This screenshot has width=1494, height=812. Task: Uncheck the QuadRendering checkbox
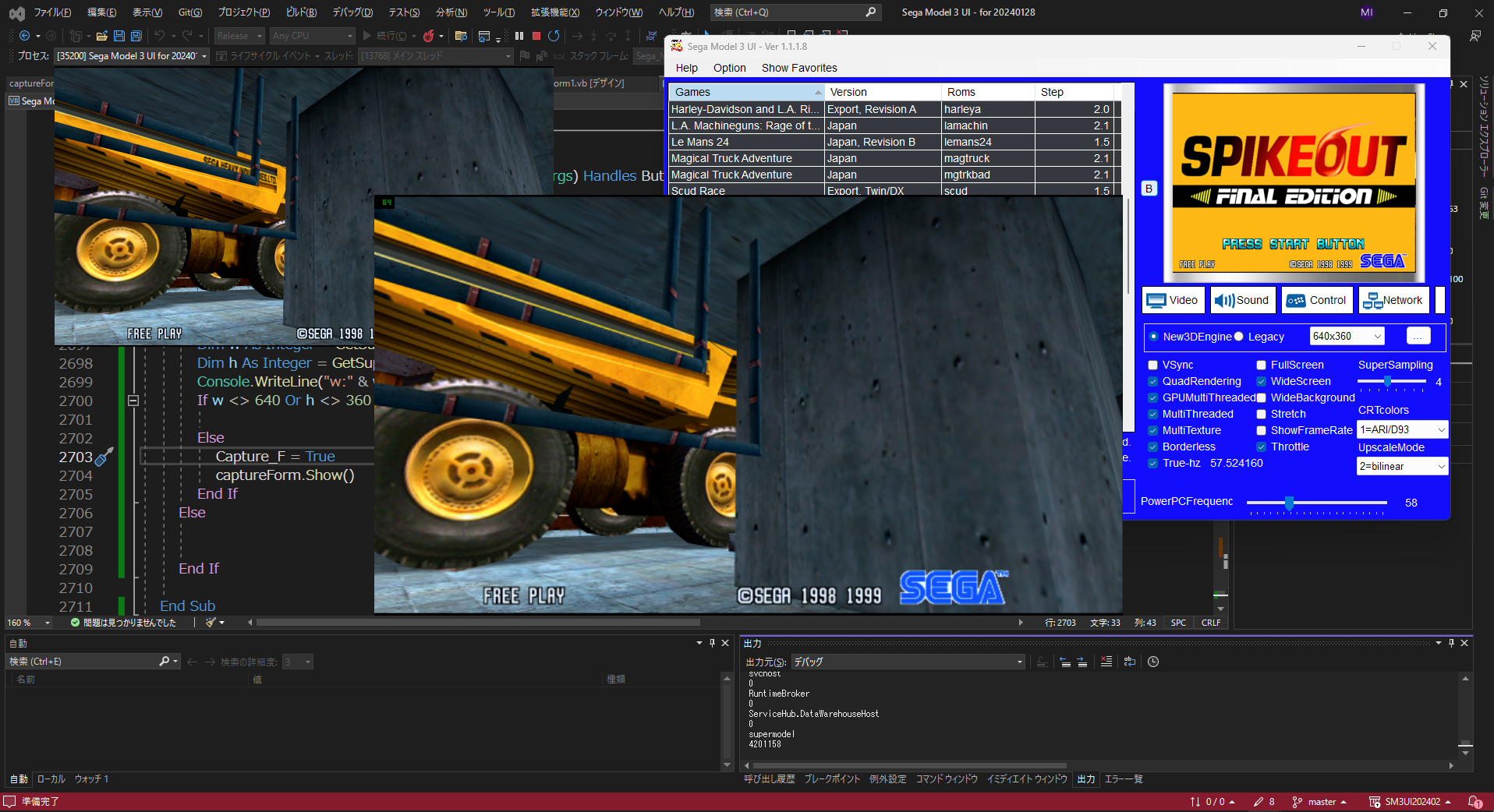pyautogui.click(x=1152, y=382)
